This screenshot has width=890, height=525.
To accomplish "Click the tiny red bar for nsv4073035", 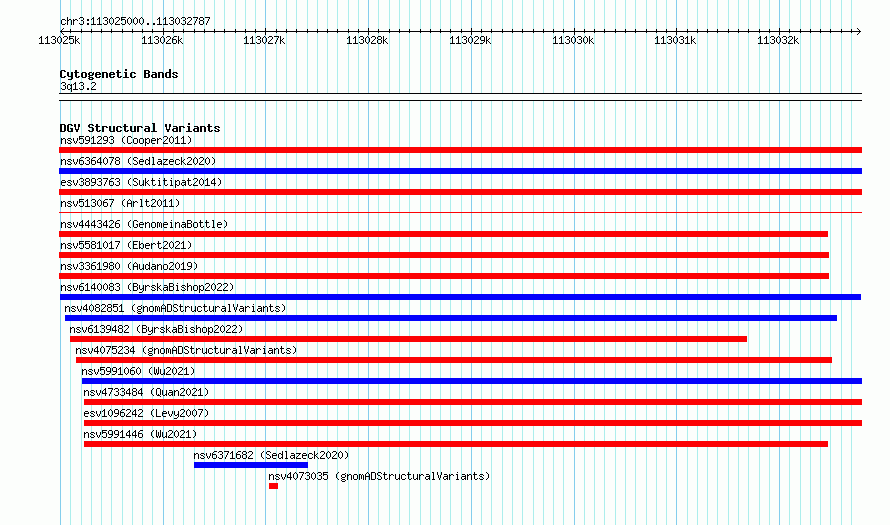I will (x=274, y=486).
